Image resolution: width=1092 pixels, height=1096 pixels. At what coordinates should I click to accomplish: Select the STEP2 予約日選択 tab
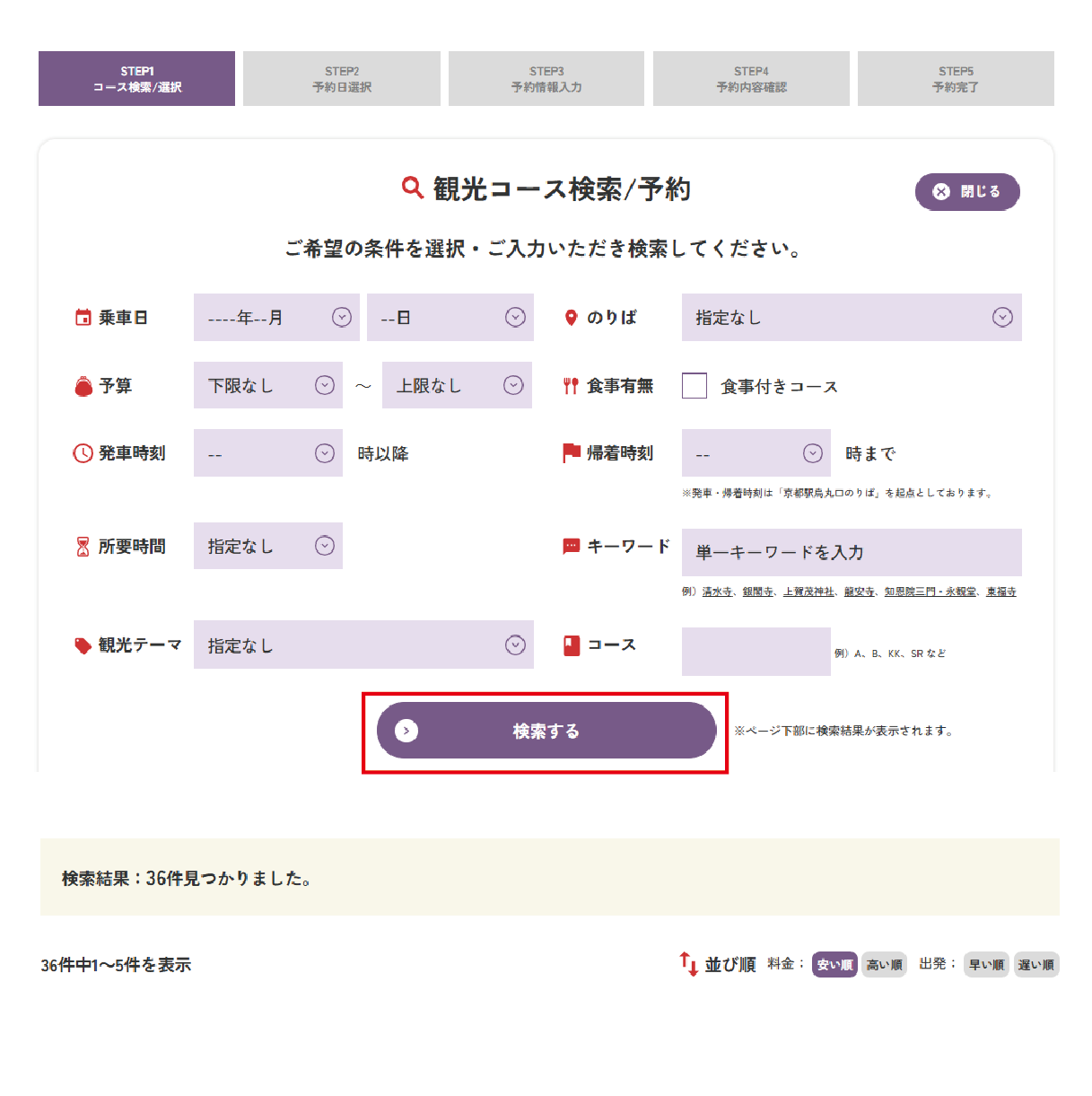tap(341, 79)
